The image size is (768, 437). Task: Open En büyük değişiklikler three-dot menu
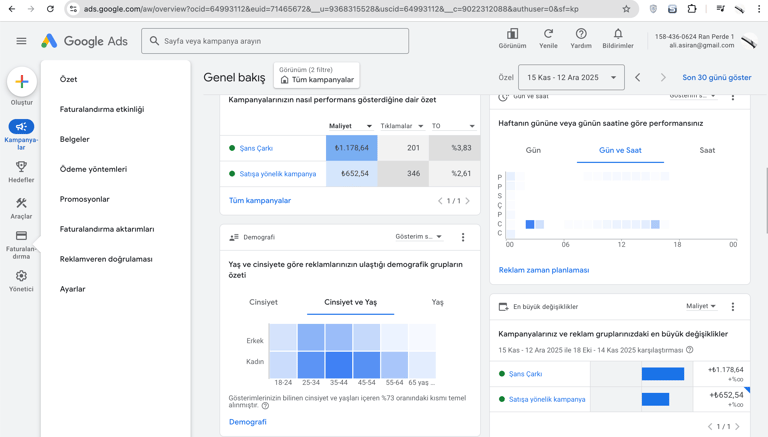[x=733, y=307]
